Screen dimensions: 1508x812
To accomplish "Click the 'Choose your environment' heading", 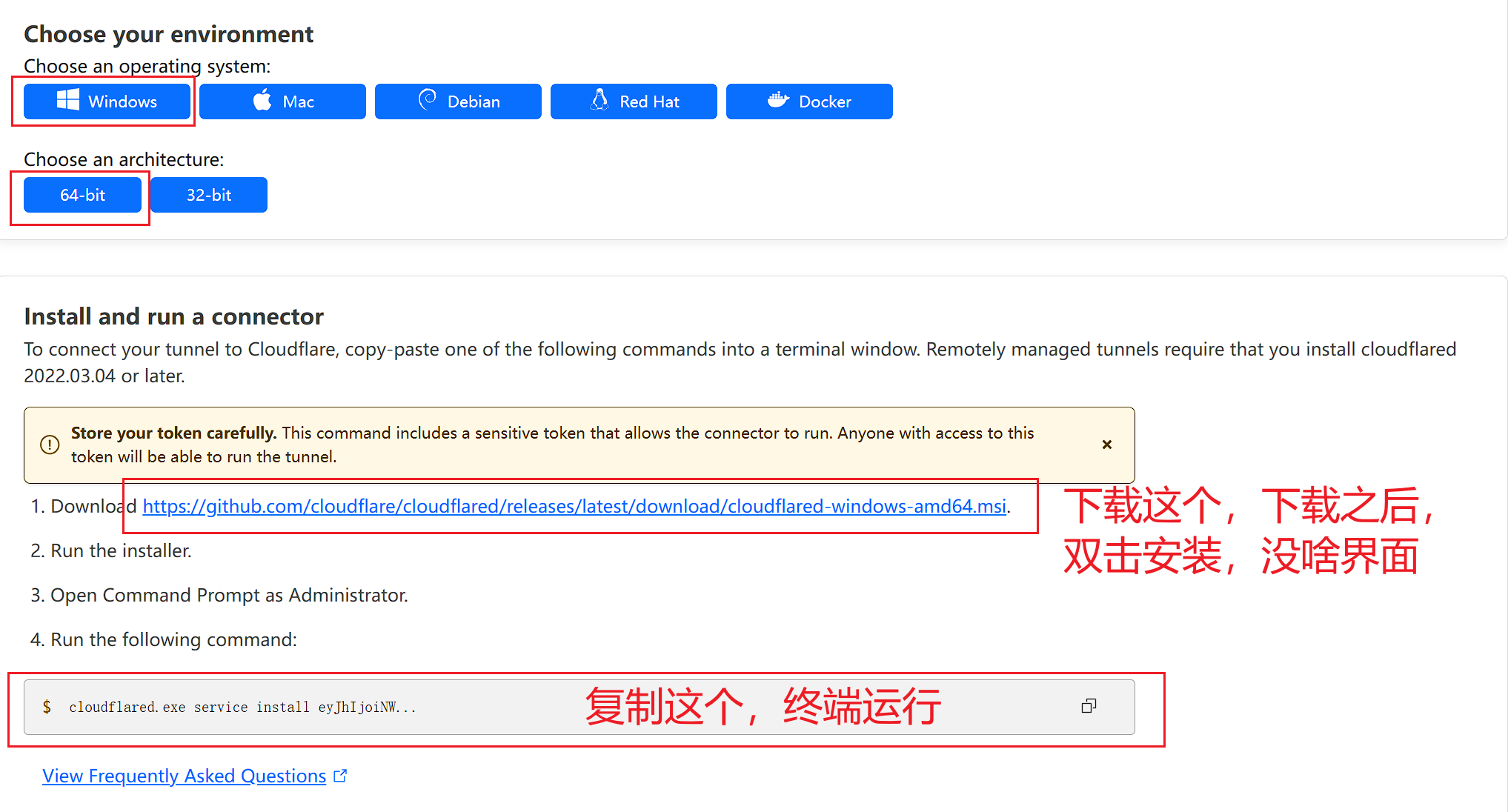I will (x=168, y=34).
